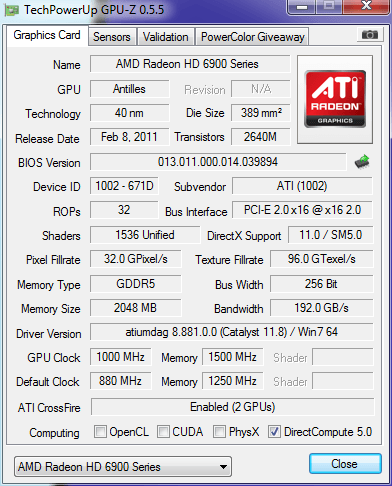This screenshot has width=392, height=486.
Task: Click the Driver Version text field
Action: (x=232, y=332)
